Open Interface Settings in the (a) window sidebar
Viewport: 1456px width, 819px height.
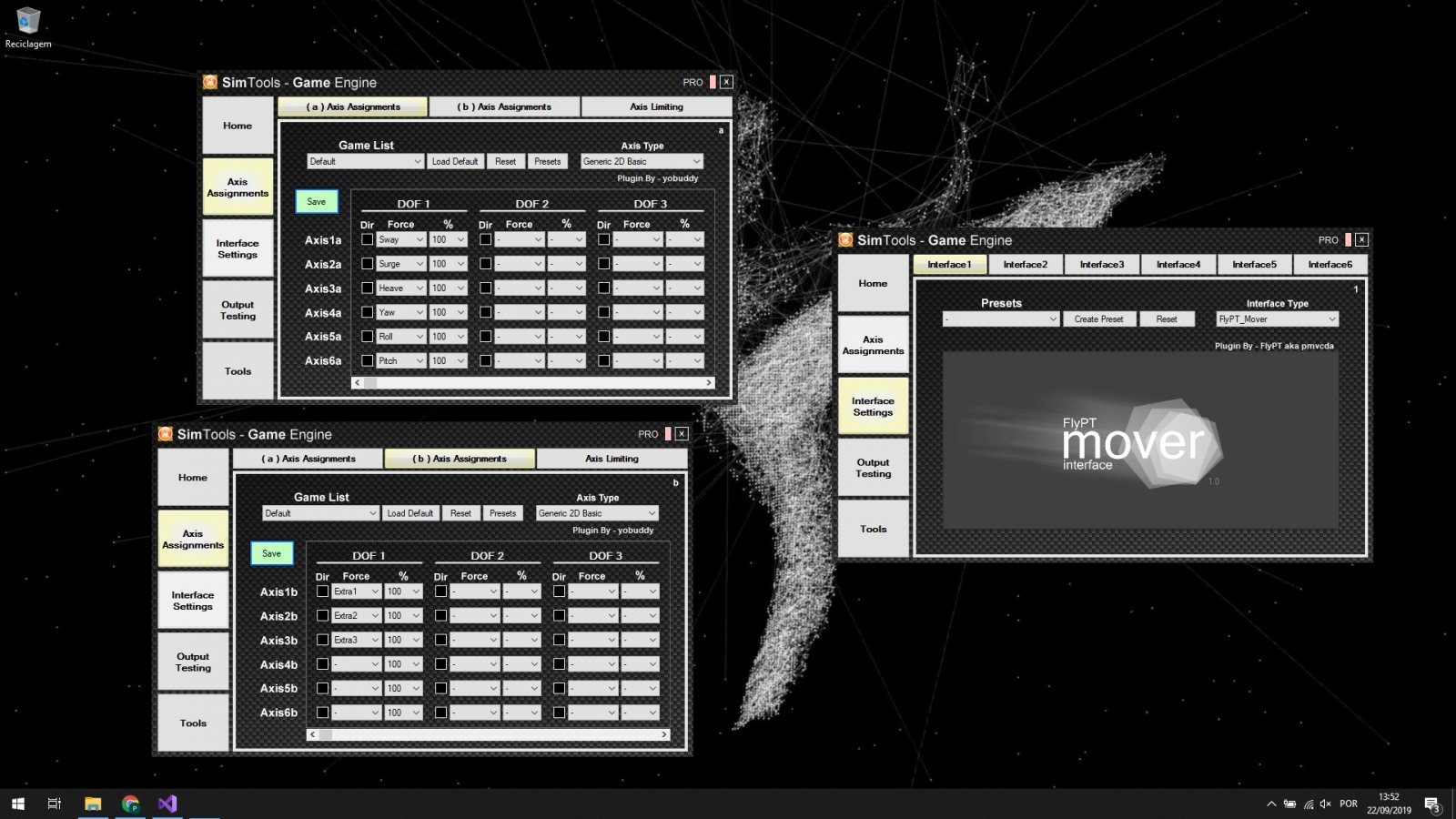pos(238,248)
